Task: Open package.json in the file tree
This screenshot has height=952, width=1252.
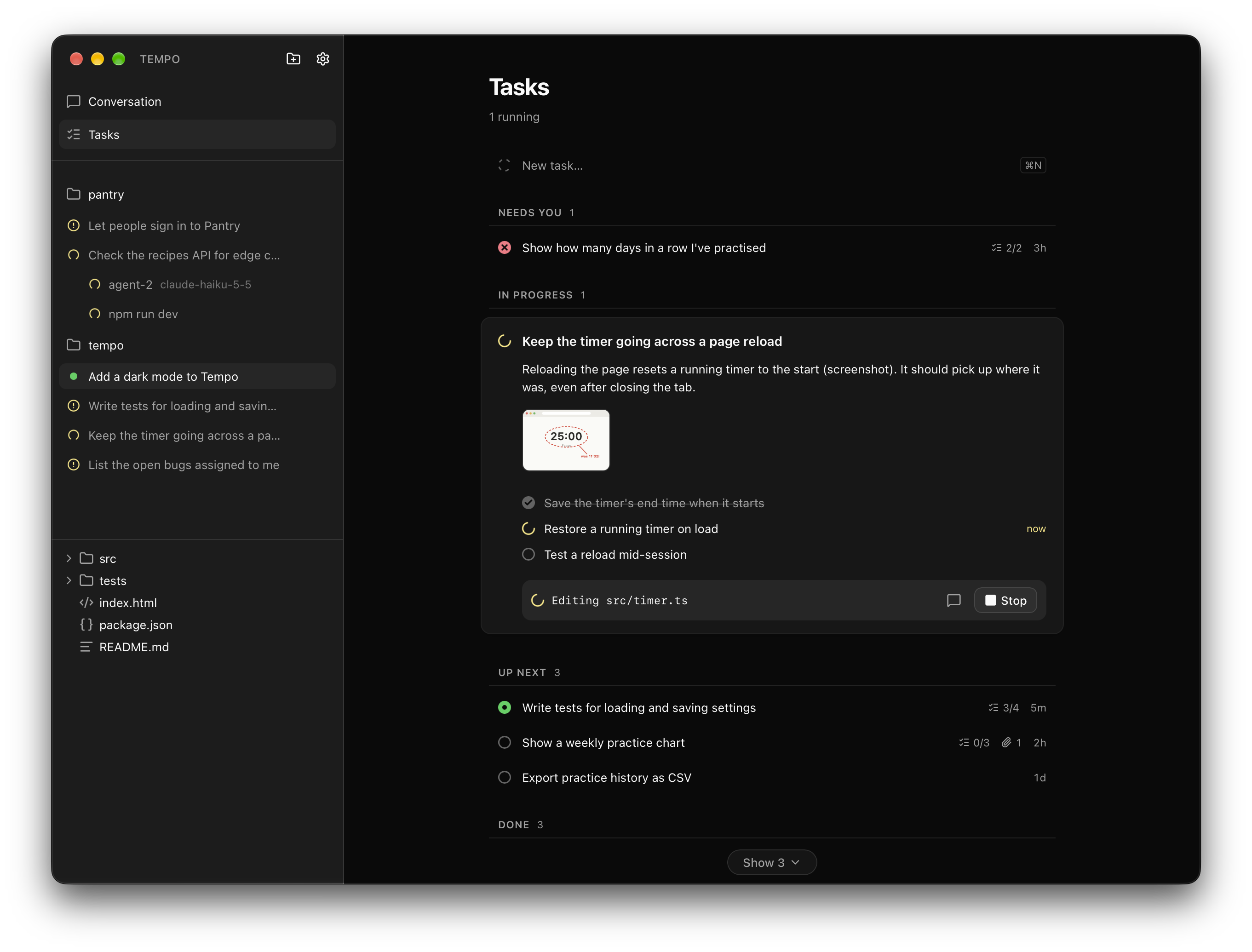Action: pyautogui.click(x=136, y=625)
